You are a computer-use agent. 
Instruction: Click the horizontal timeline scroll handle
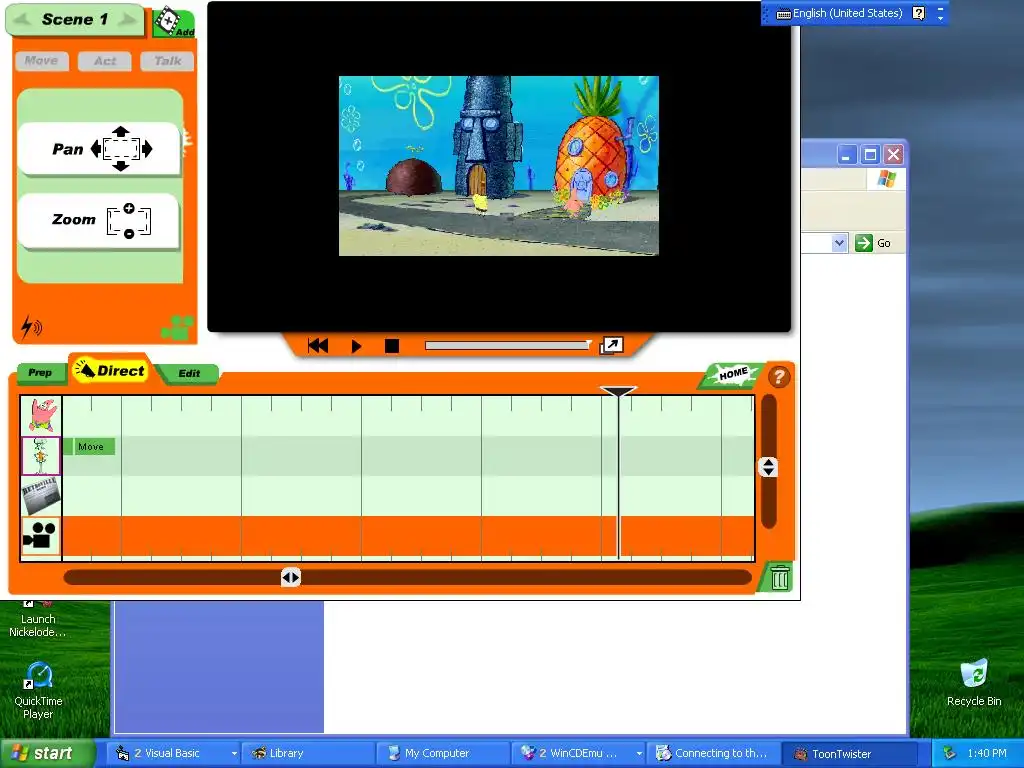[291, 577]
